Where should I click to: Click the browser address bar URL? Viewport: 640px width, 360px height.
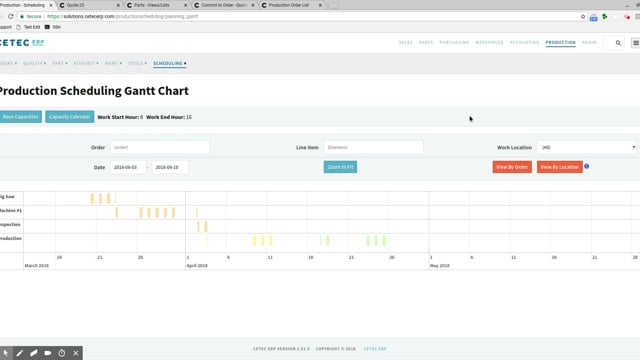pos(122,16)
